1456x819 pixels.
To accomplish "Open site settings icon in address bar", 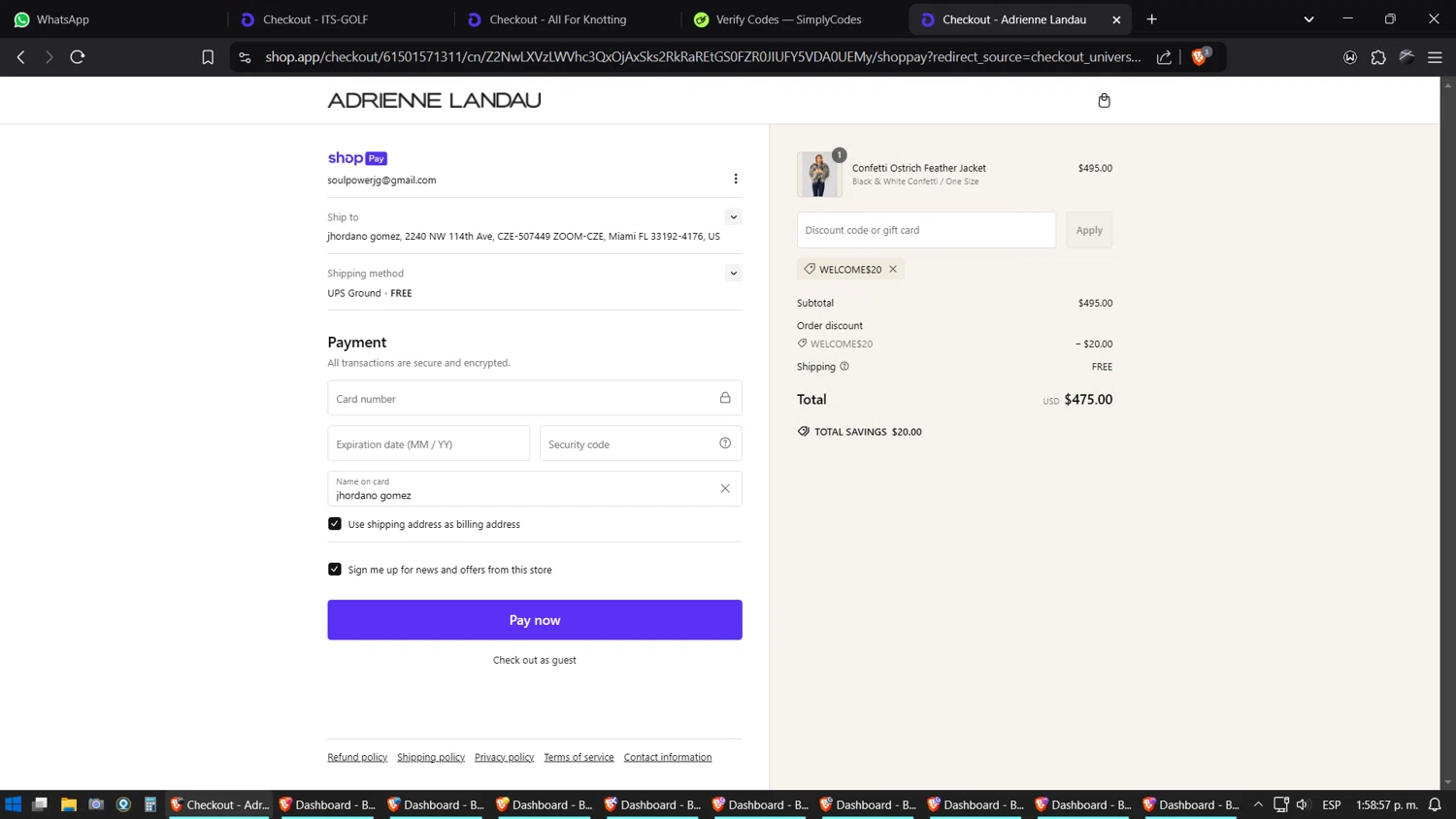I will click(245, 57).
